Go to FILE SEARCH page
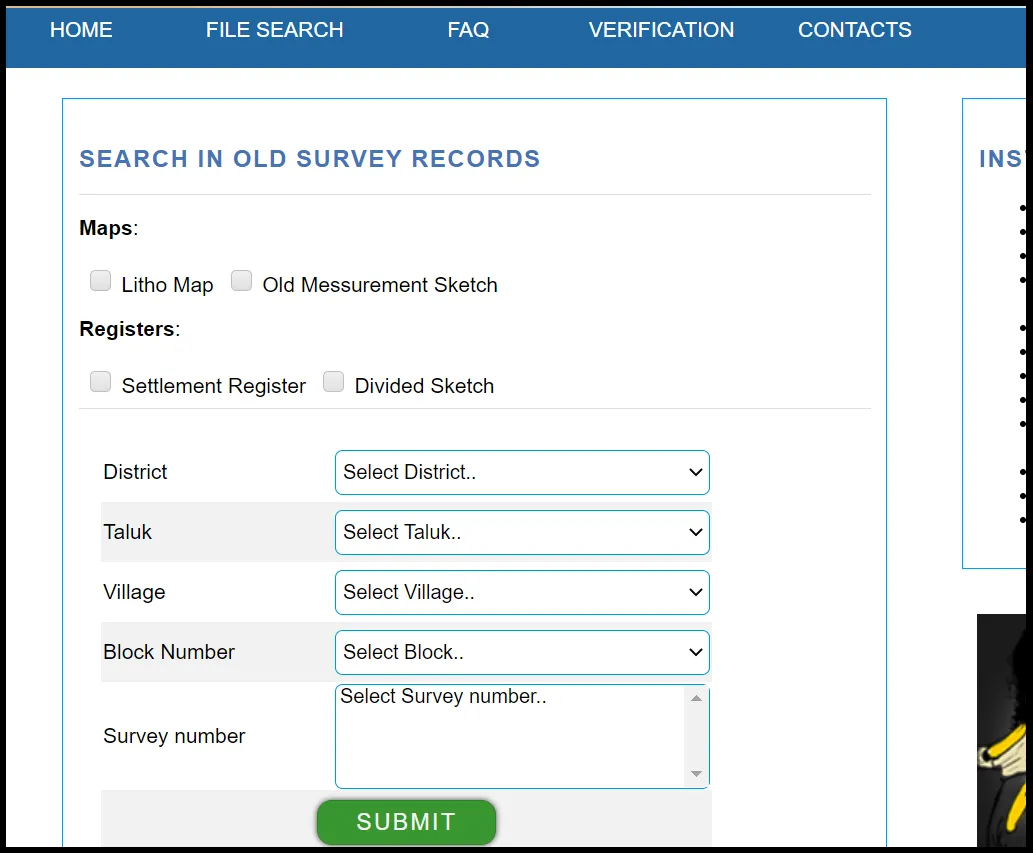 [274, 30]
